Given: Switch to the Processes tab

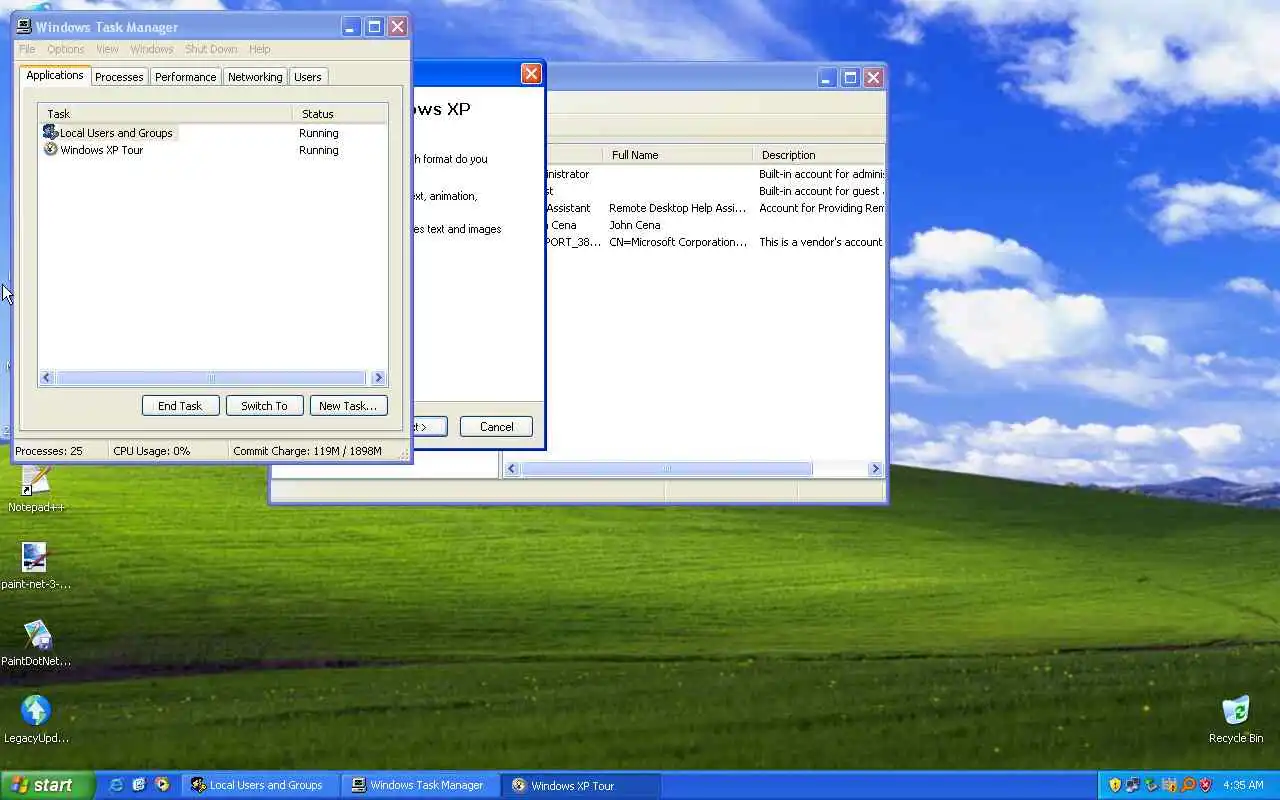Looking at the screenshot, I should click(x=119, y=77).
